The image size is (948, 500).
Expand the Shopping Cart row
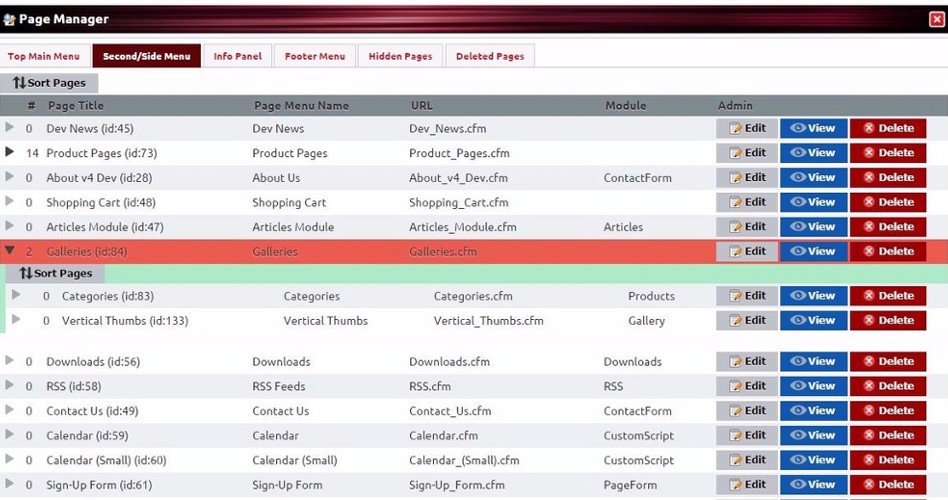coord(9,201)
